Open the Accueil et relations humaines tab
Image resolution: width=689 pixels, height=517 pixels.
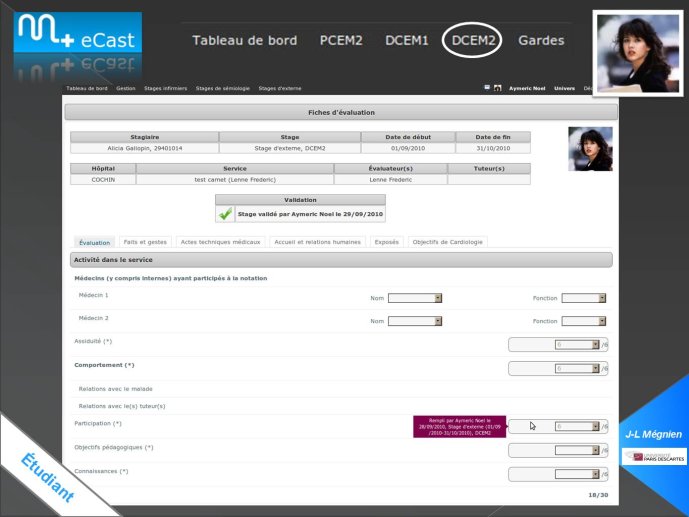click(x=317, y=242)
